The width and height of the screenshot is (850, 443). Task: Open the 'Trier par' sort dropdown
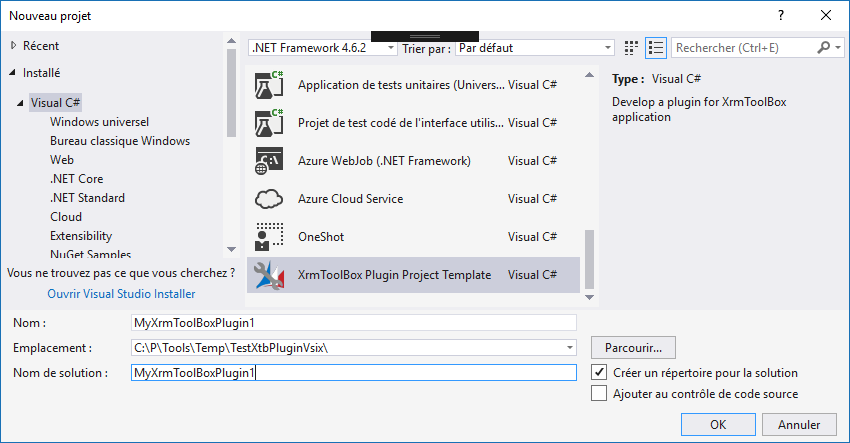[535, 48]
